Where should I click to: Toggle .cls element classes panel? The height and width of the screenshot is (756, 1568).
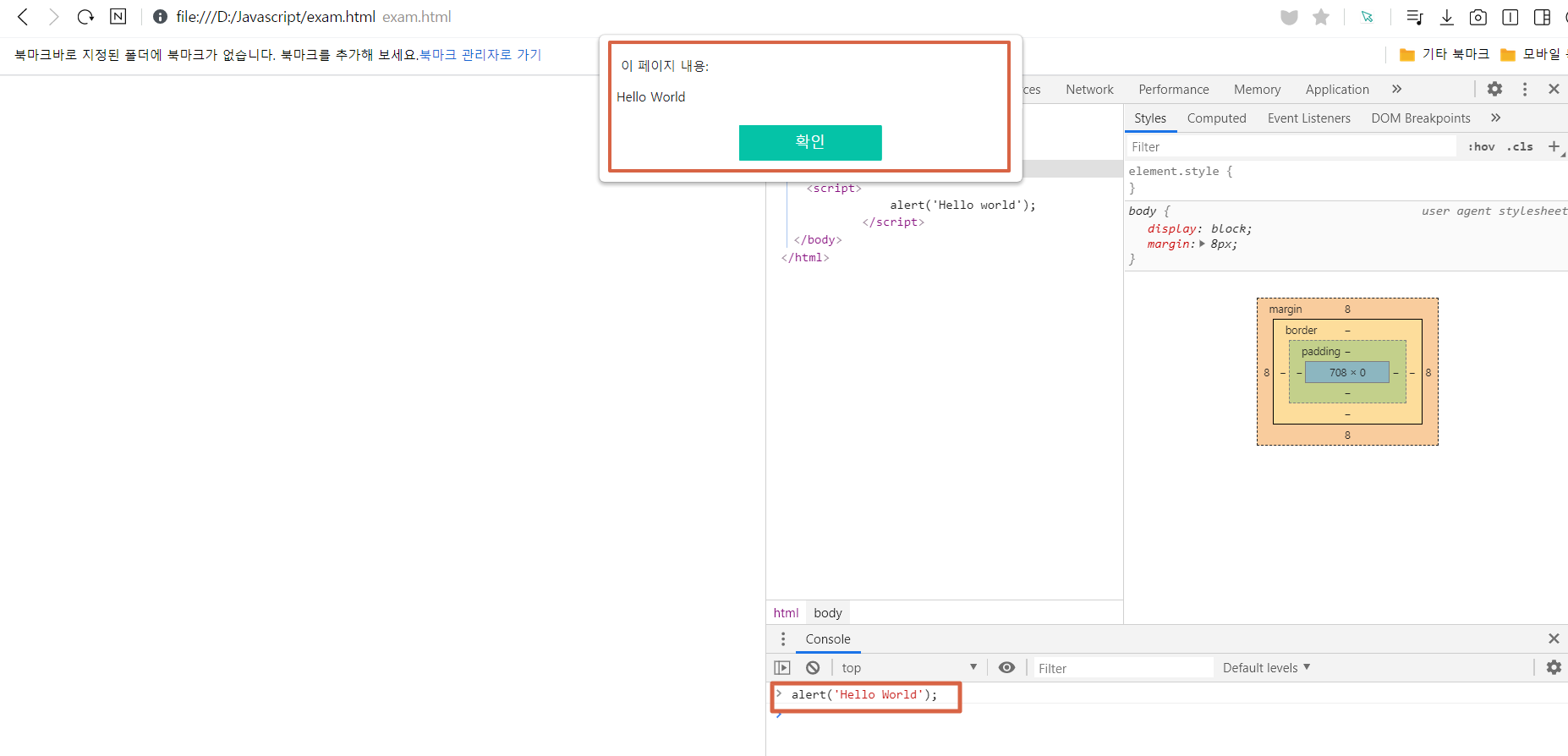pyautogui.click(x=1520, y=146)
